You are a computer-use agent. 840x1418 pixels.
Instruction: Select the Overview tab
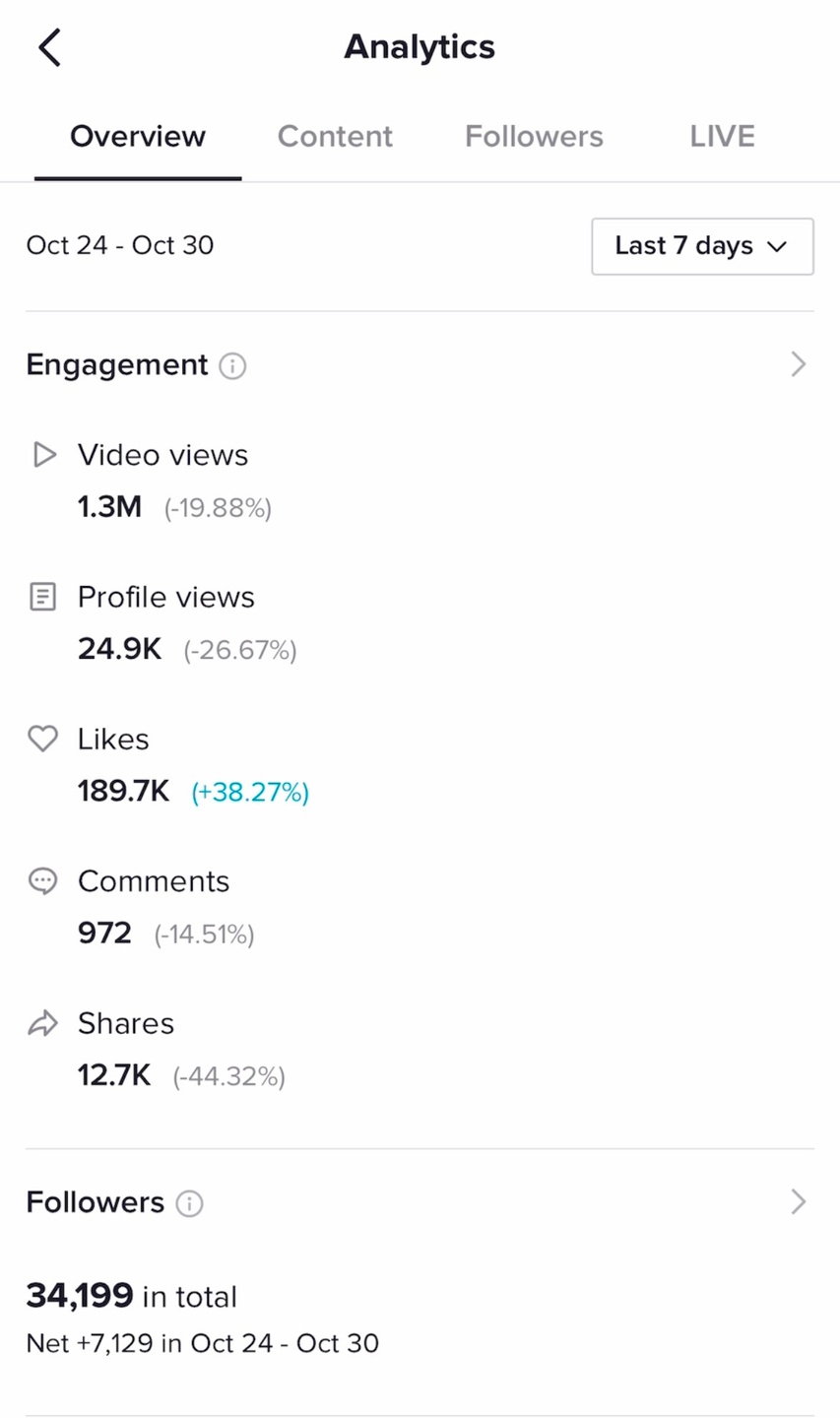coord(138,136)
